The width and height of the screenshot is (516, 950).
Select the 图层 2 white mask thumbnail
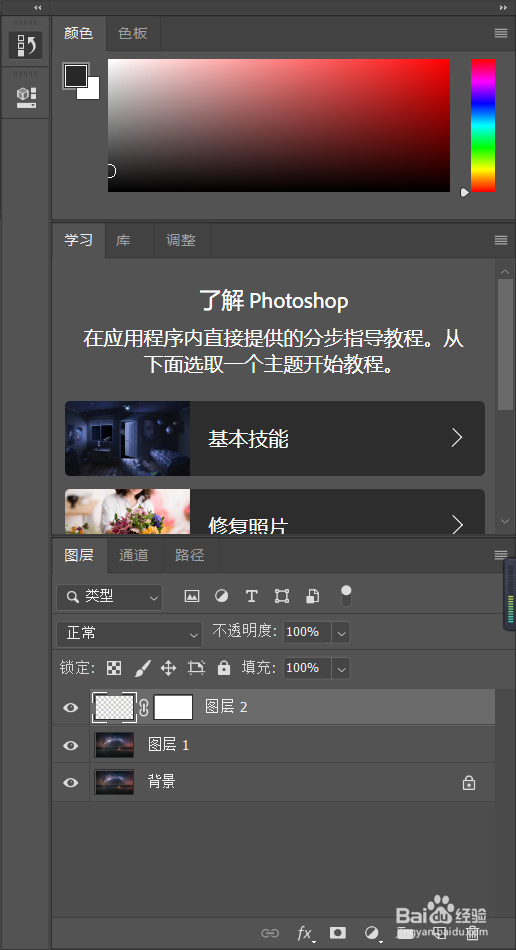click(x=173, y=707)
